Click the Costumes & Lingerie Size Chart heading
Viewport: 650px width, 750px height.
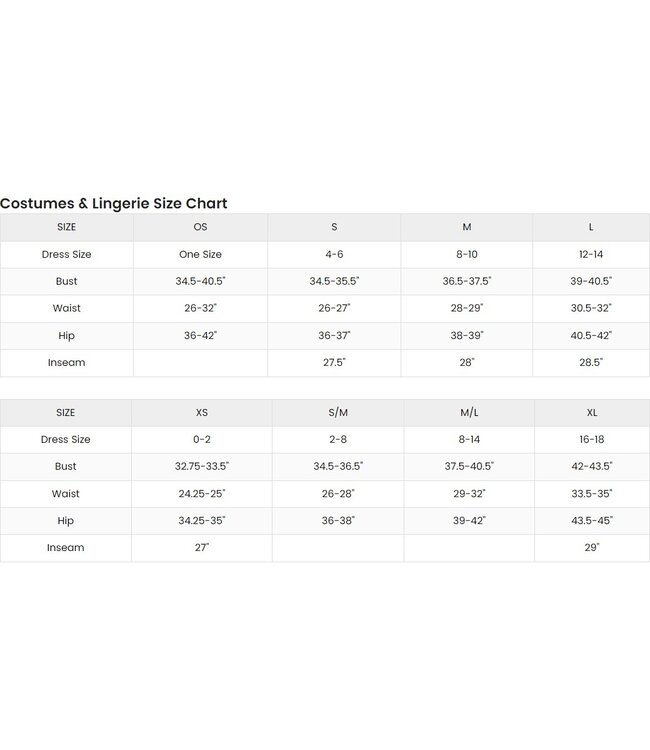pos(114,203)
